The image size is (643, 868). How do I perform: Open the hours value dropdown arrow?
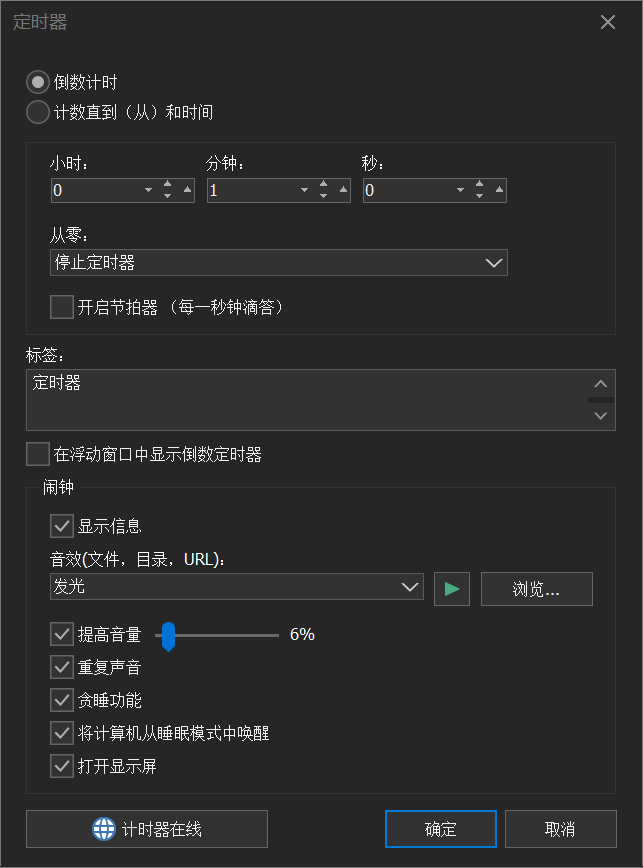pyautogui.click(x=148, y=190)
